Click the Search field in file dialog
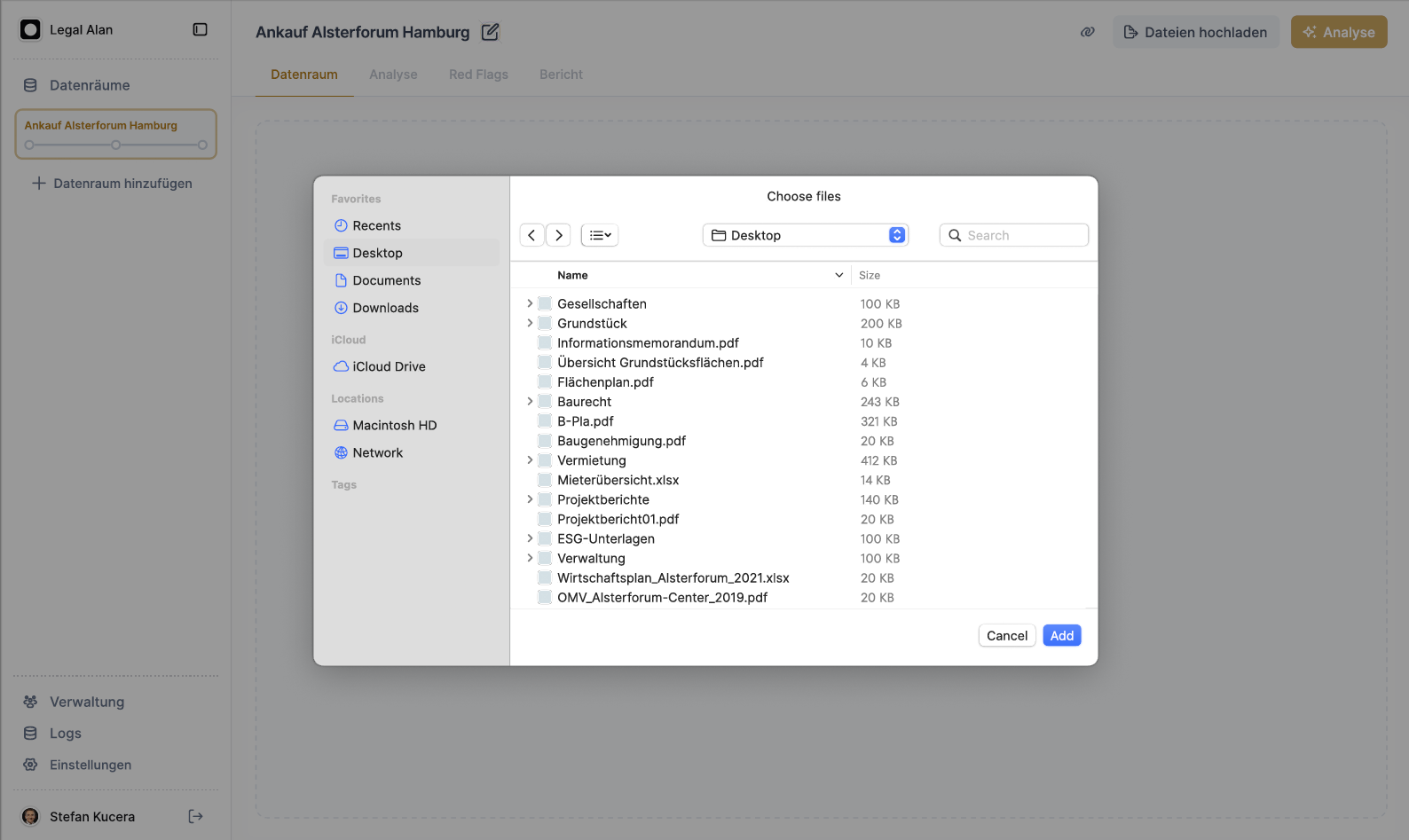 click(x=1013, y=235)
